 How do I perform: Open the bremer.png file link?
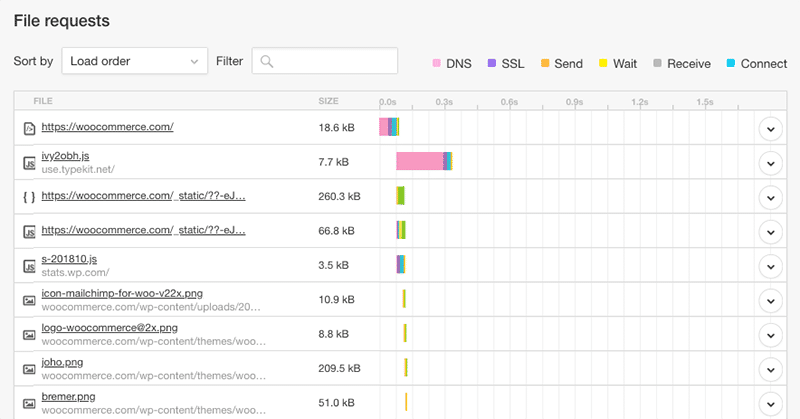coord(68,396)
